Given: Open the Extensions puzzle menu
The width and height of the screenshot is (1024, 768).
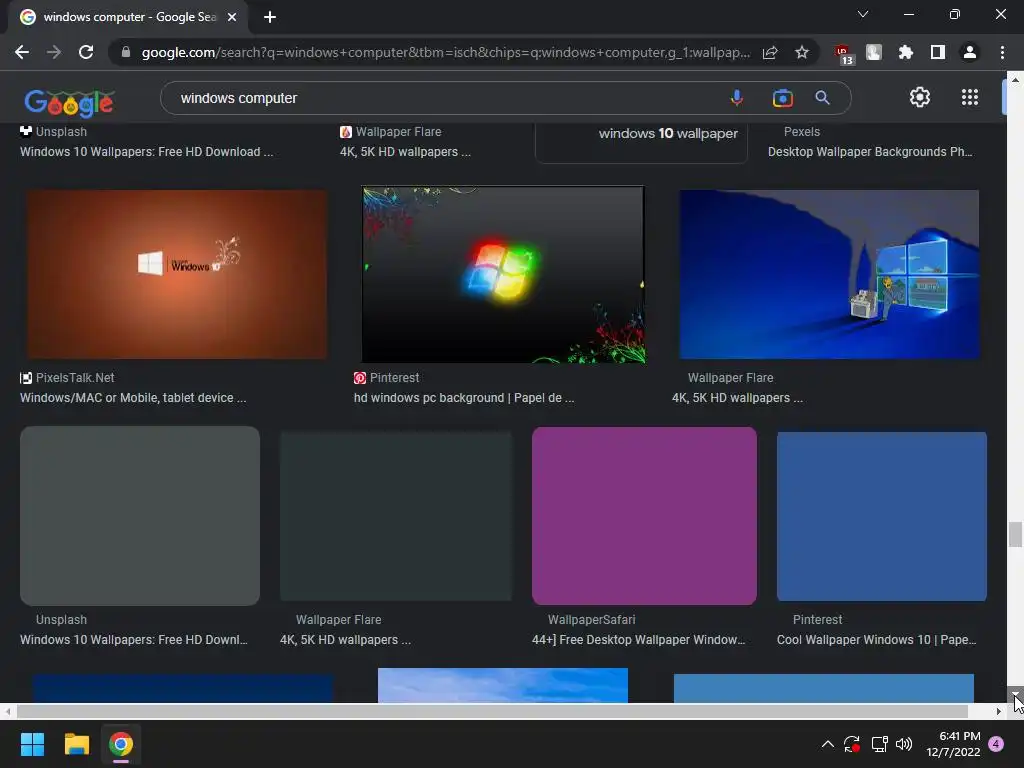Looking at the screenshot, I should click(x=906, y=52).
